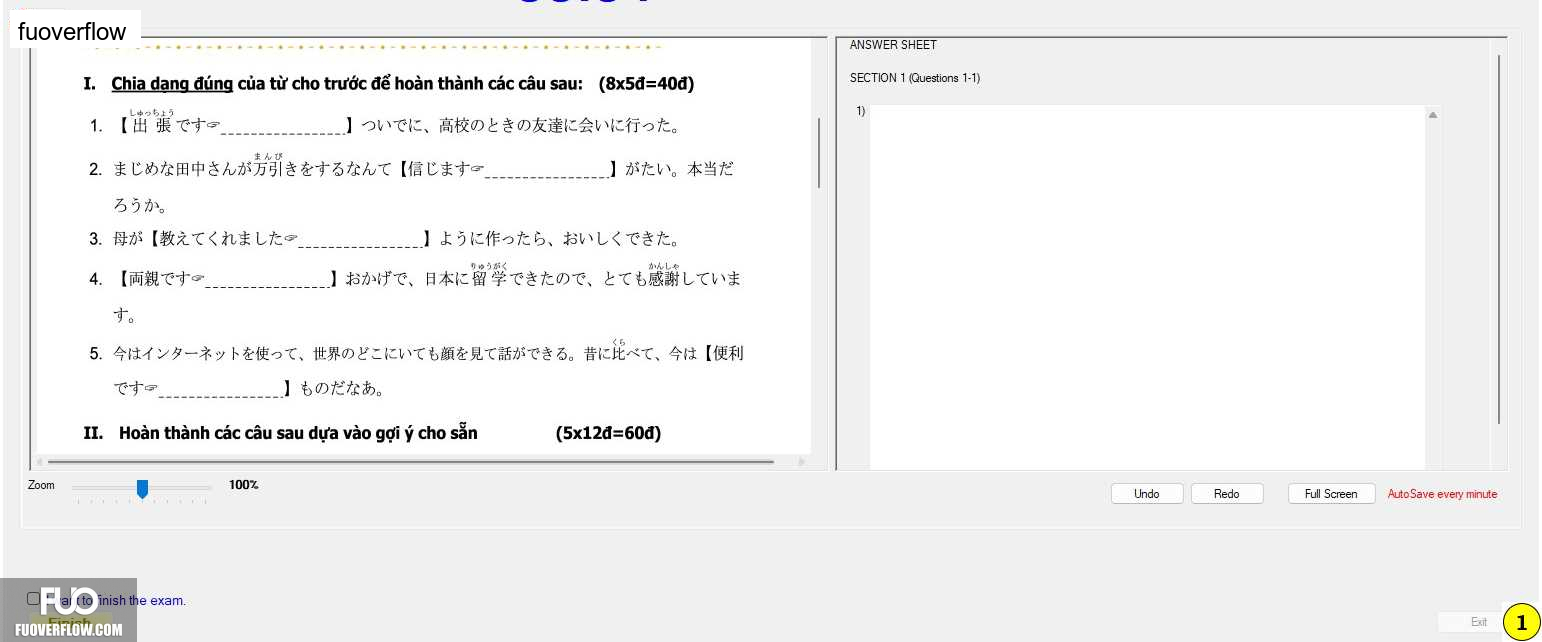Viewport: 1542px width, 642px height.
Task: Click the Zoom label text
Action: pyautogui.click(x=41, y=485)
